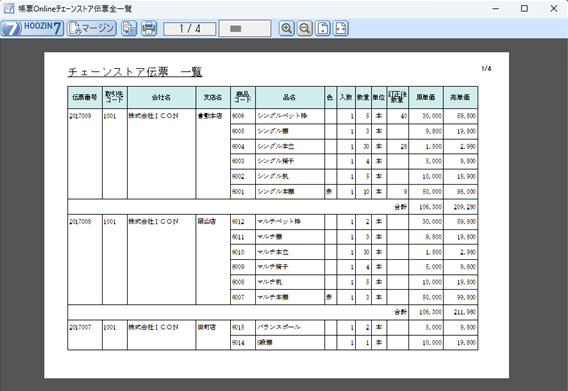Click the シングルベッド枠 product name
This screenshot has width=568, height=391.
click(282, 116)
